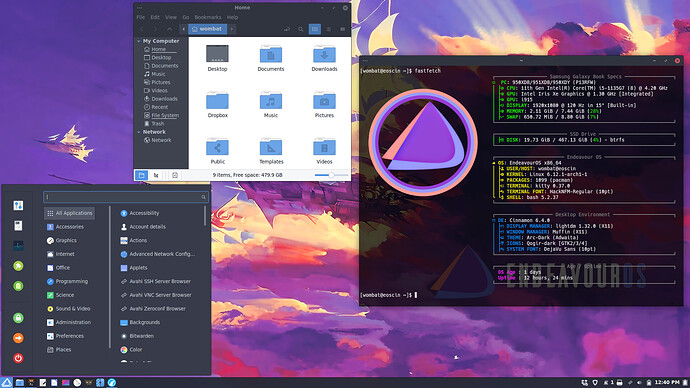Switch Nemo to icon view mode

315,29
